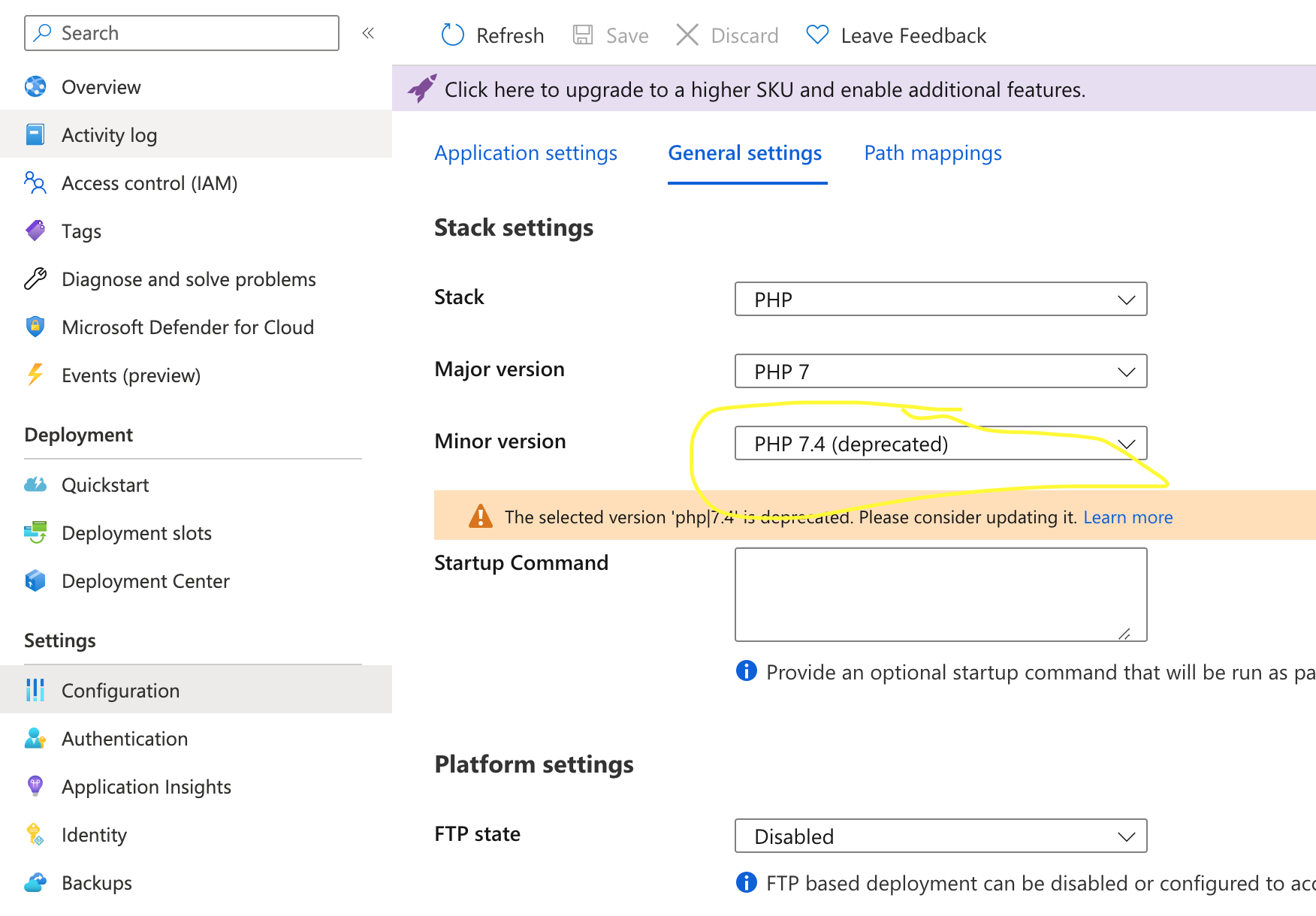This screenshot has width=1316, height=916.
Task: Click the Refresh button label
Action: tap(510, 35)
